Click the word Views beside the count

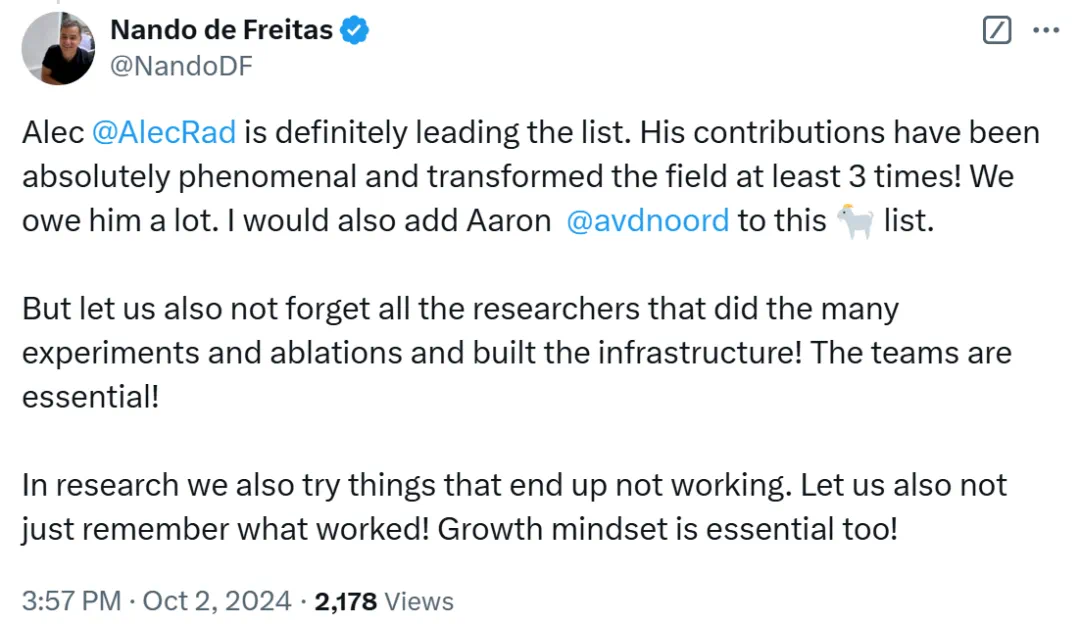click(x=419, y=601)
